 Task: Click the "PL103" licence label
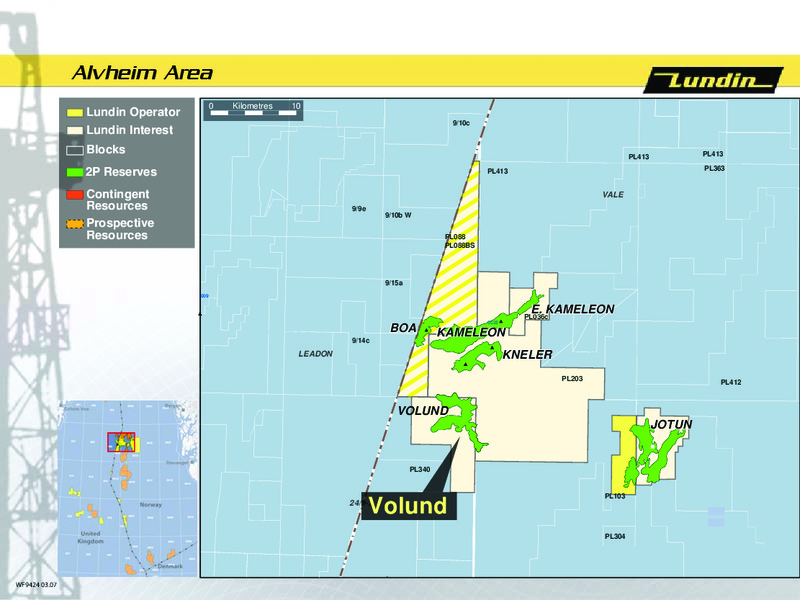(615, 496)
